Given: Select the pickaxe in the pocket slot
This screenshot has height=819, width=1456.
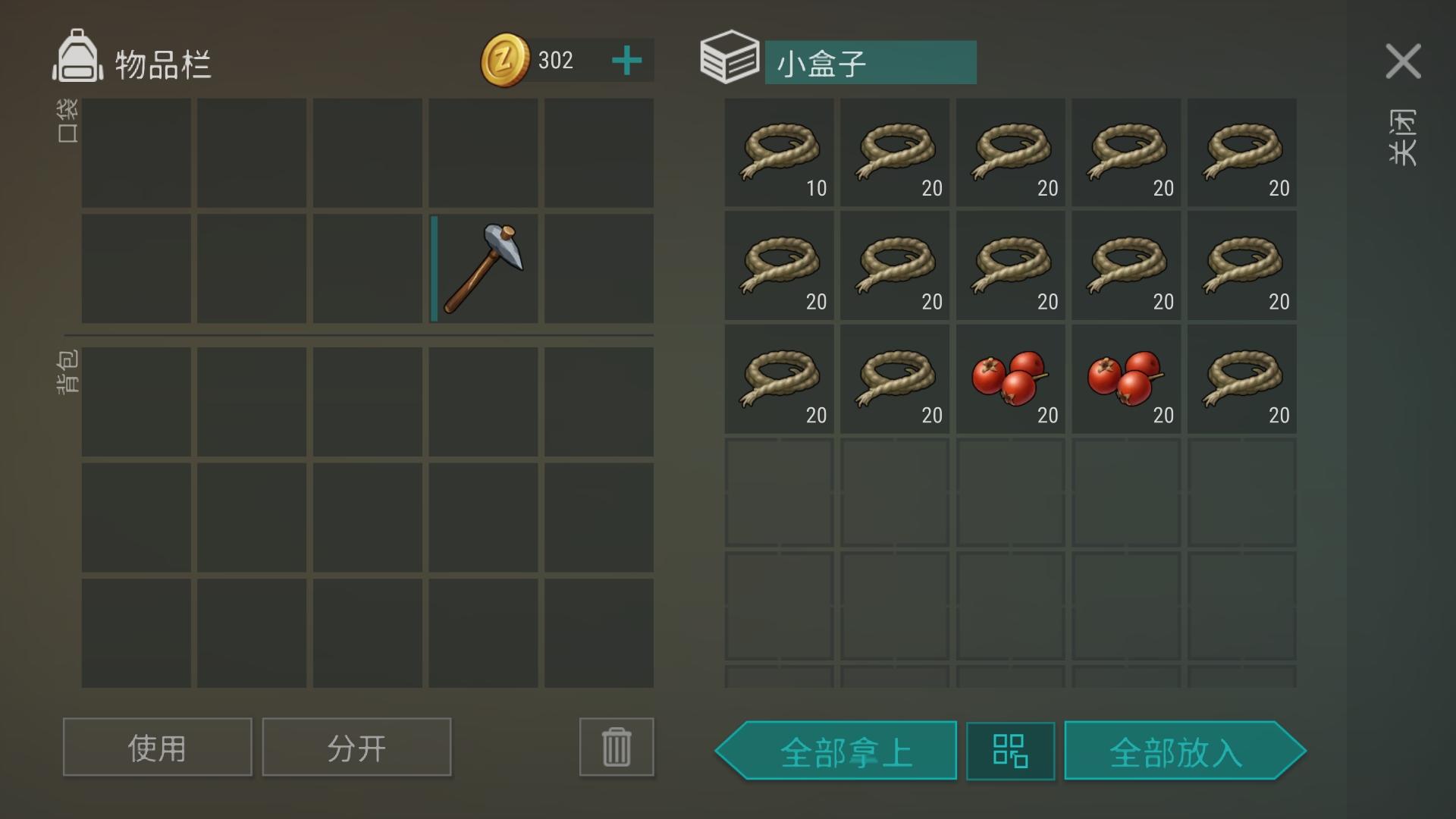Looking at the screenshot, I should click(x=483, y=268).
